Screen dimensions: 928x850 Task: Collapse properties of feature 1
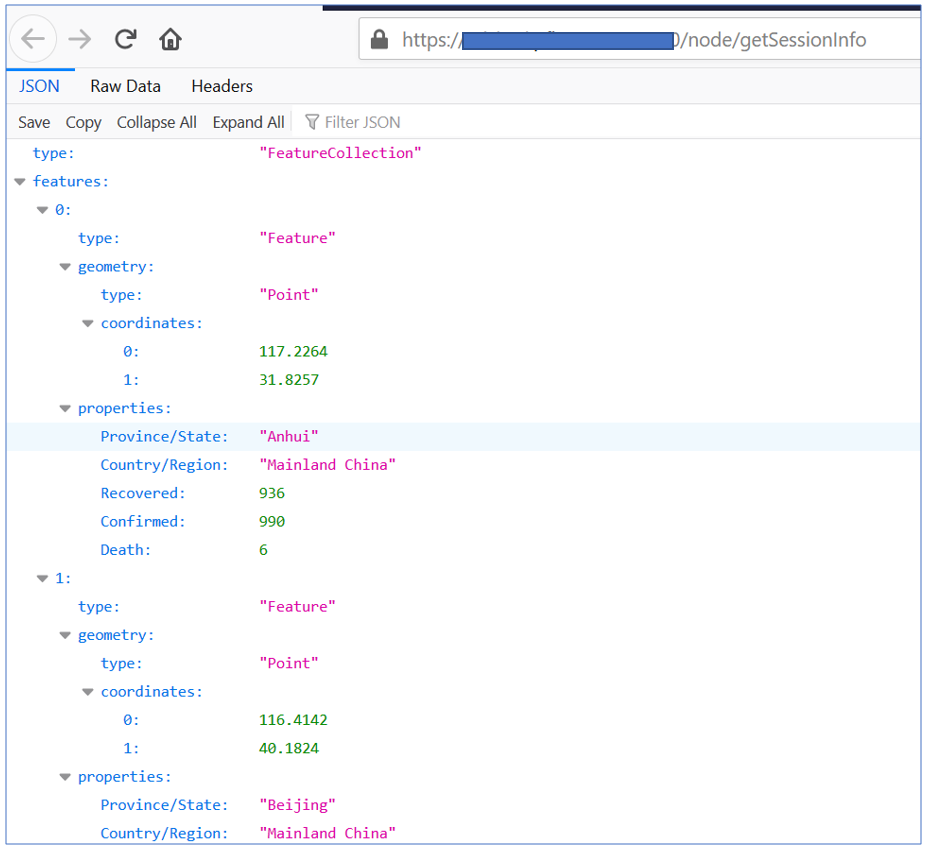click(65, 777)
